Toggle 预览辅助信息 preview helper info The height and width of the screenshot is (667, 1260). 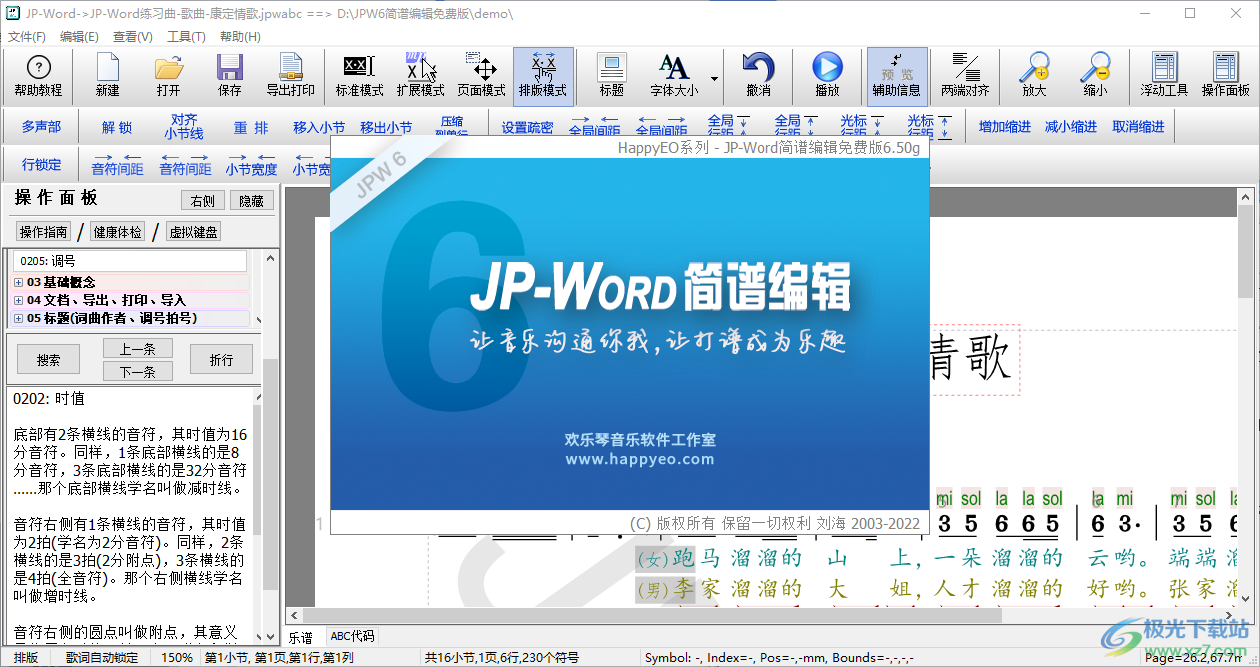click(x=897, y=75)
